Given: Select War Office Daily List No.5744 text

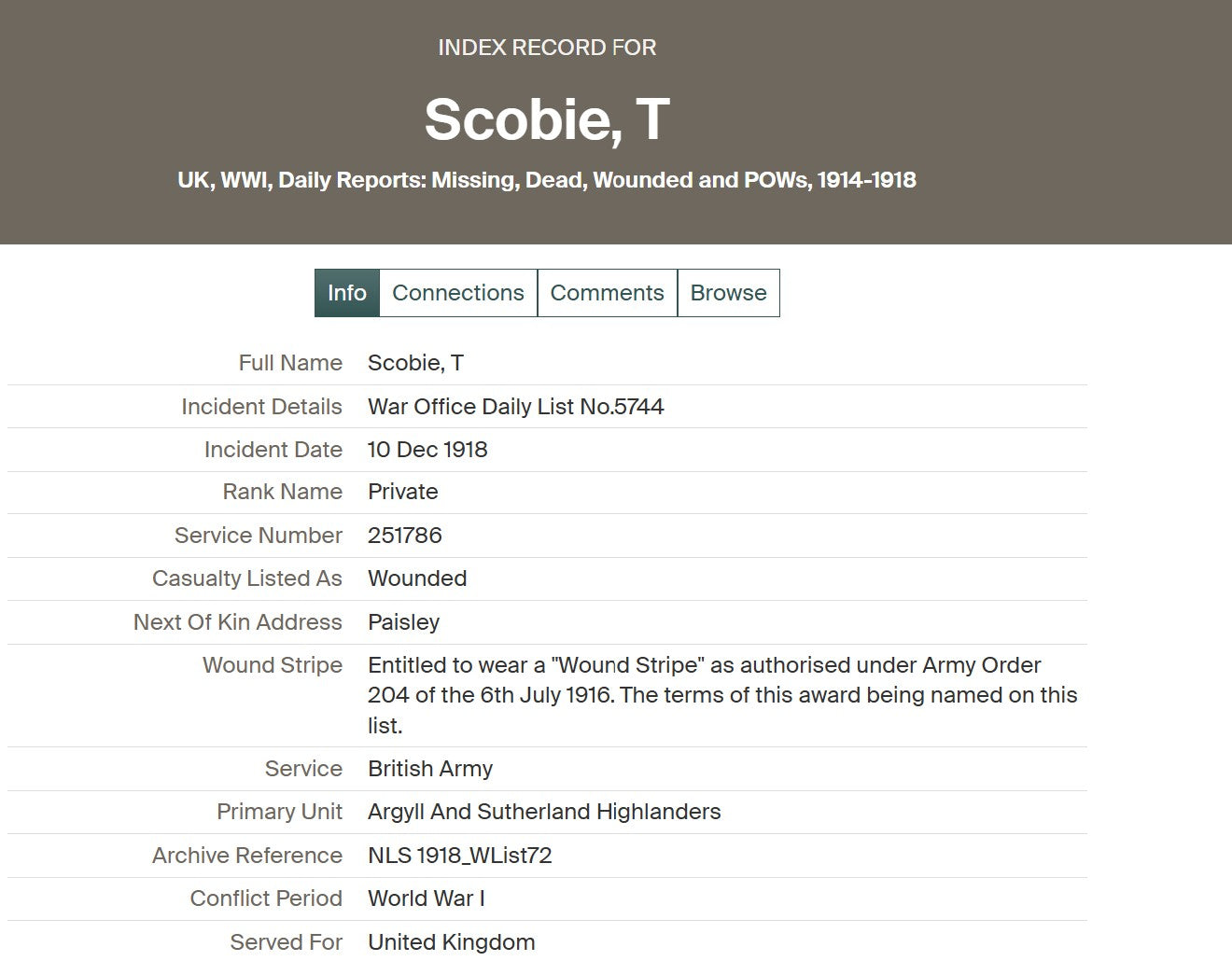Looking at the screenshot, I should (x=515, y=407).
